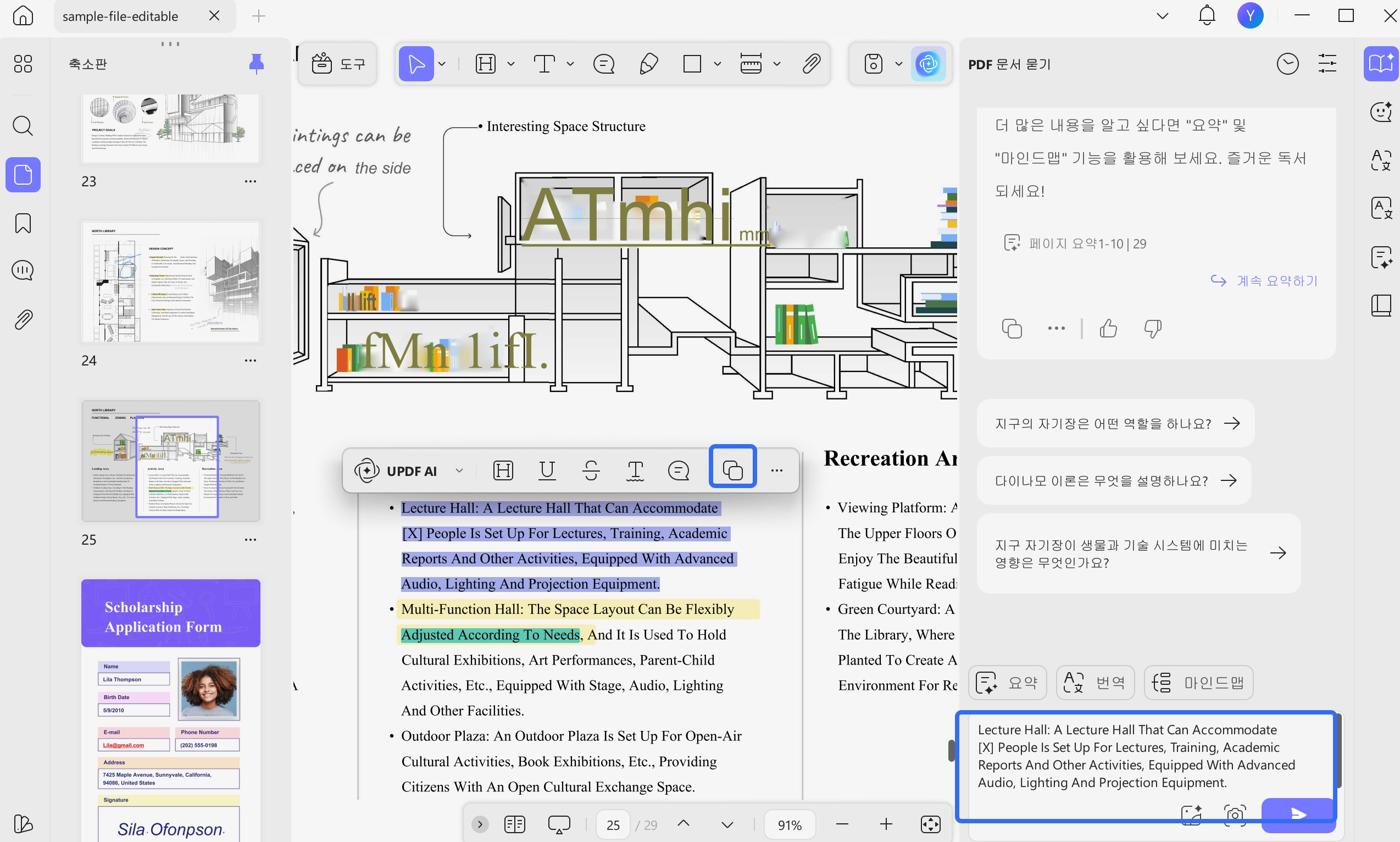Expand the highlight tool options arrow
The image size is (1400, 842).
(510, 64)
